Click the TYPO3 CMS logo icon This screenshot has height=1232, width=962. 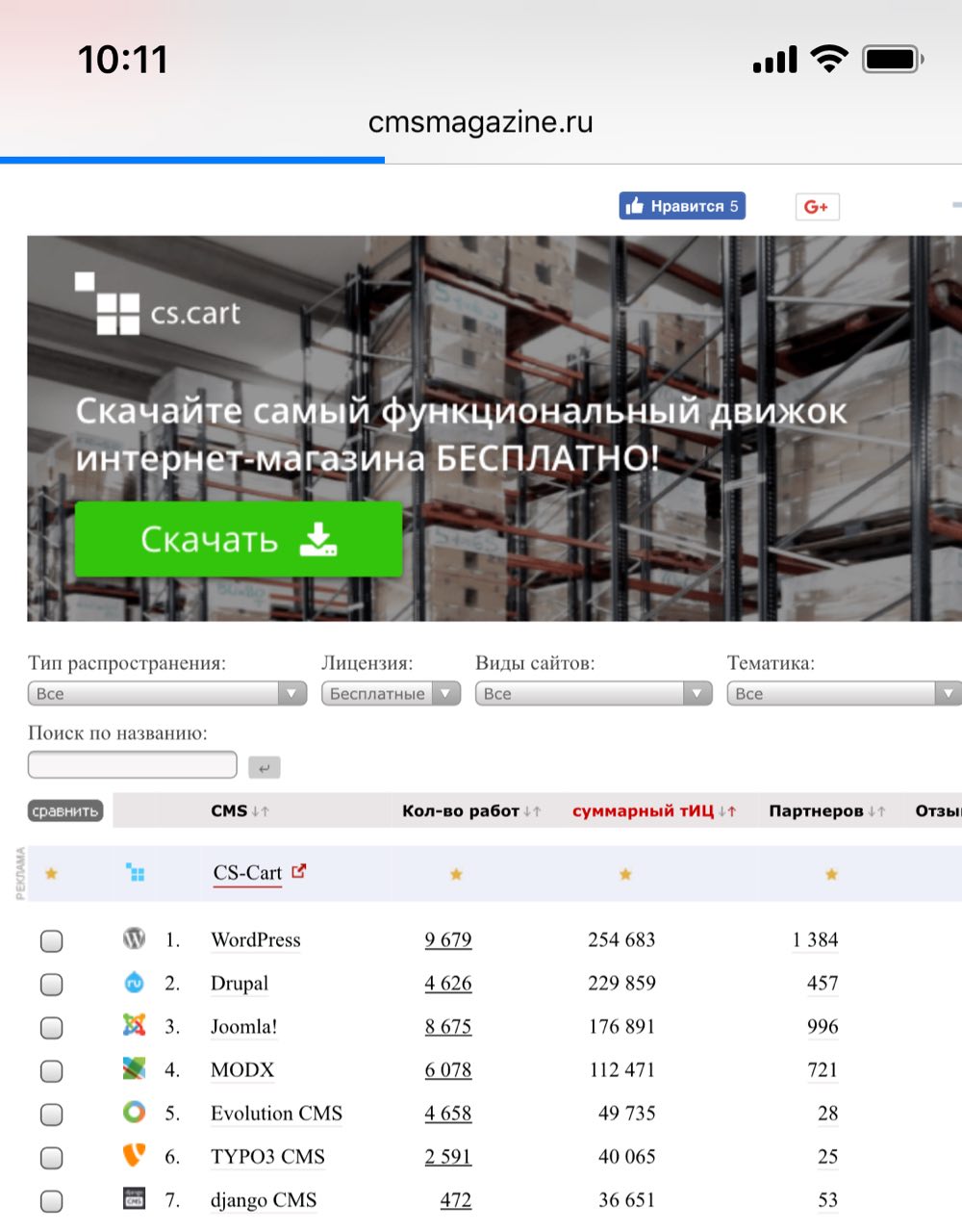tap(135, 1155)
